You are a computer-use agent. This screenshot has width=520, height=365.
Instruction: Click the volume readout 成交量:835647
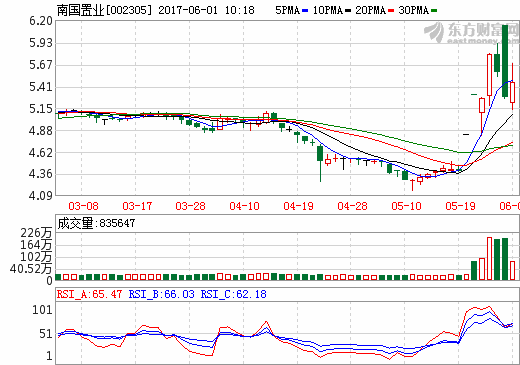(x=96, y=223)
